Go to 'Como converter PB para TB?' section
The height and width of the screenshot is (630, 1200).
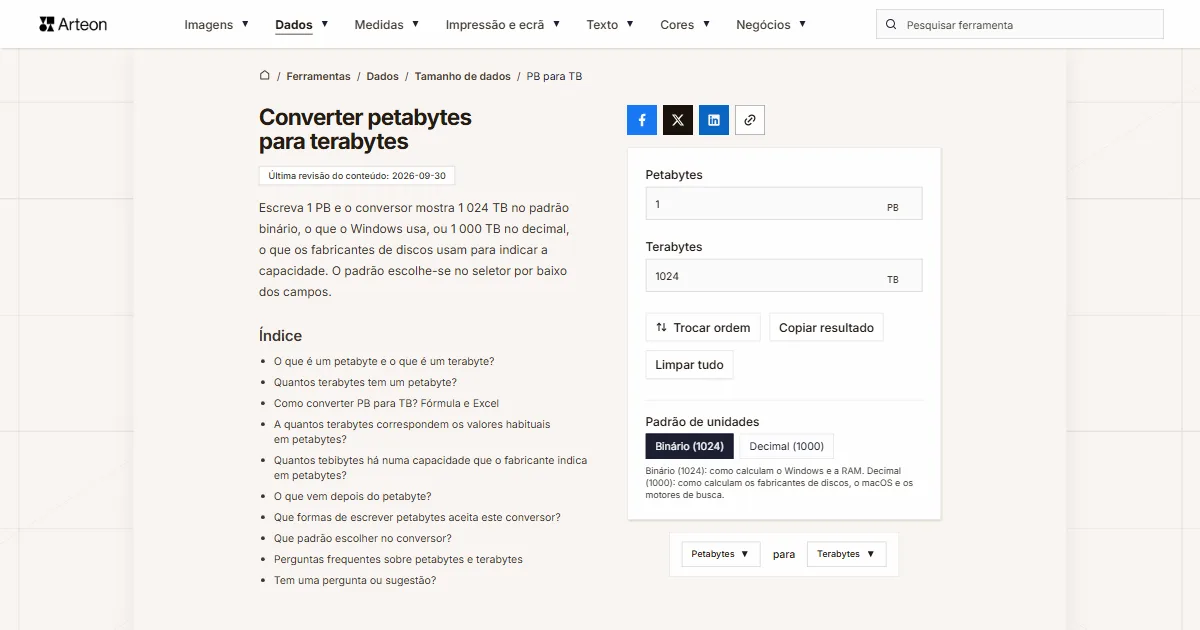[x=386, y=404]
